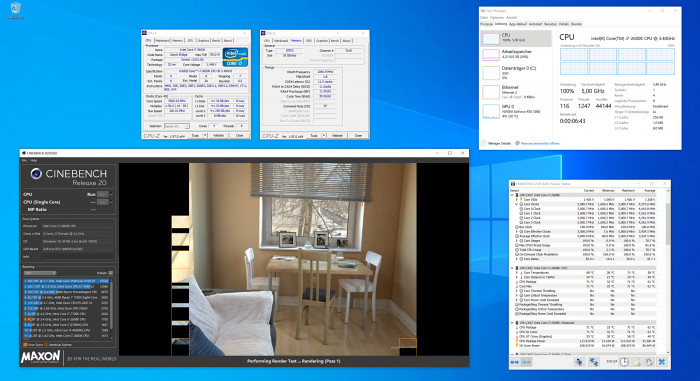Click HWiNFO network remote-monitor toolbar icon
The height and width of the screenshot is (381, 700).
(x=594, y=362)
